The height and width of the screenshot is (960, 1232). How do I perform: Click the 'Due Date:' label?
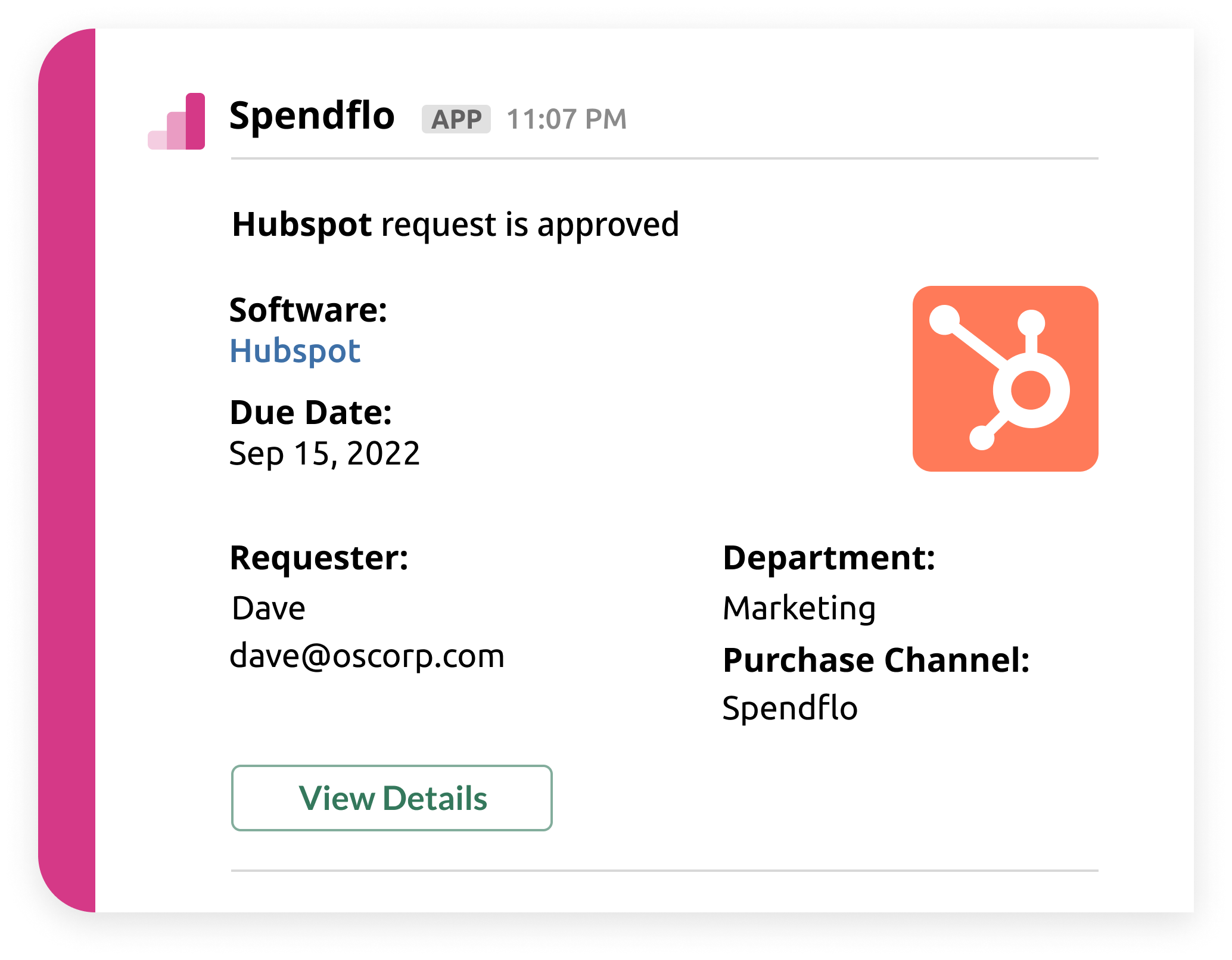pyautogui.click(x=311, y=413)
